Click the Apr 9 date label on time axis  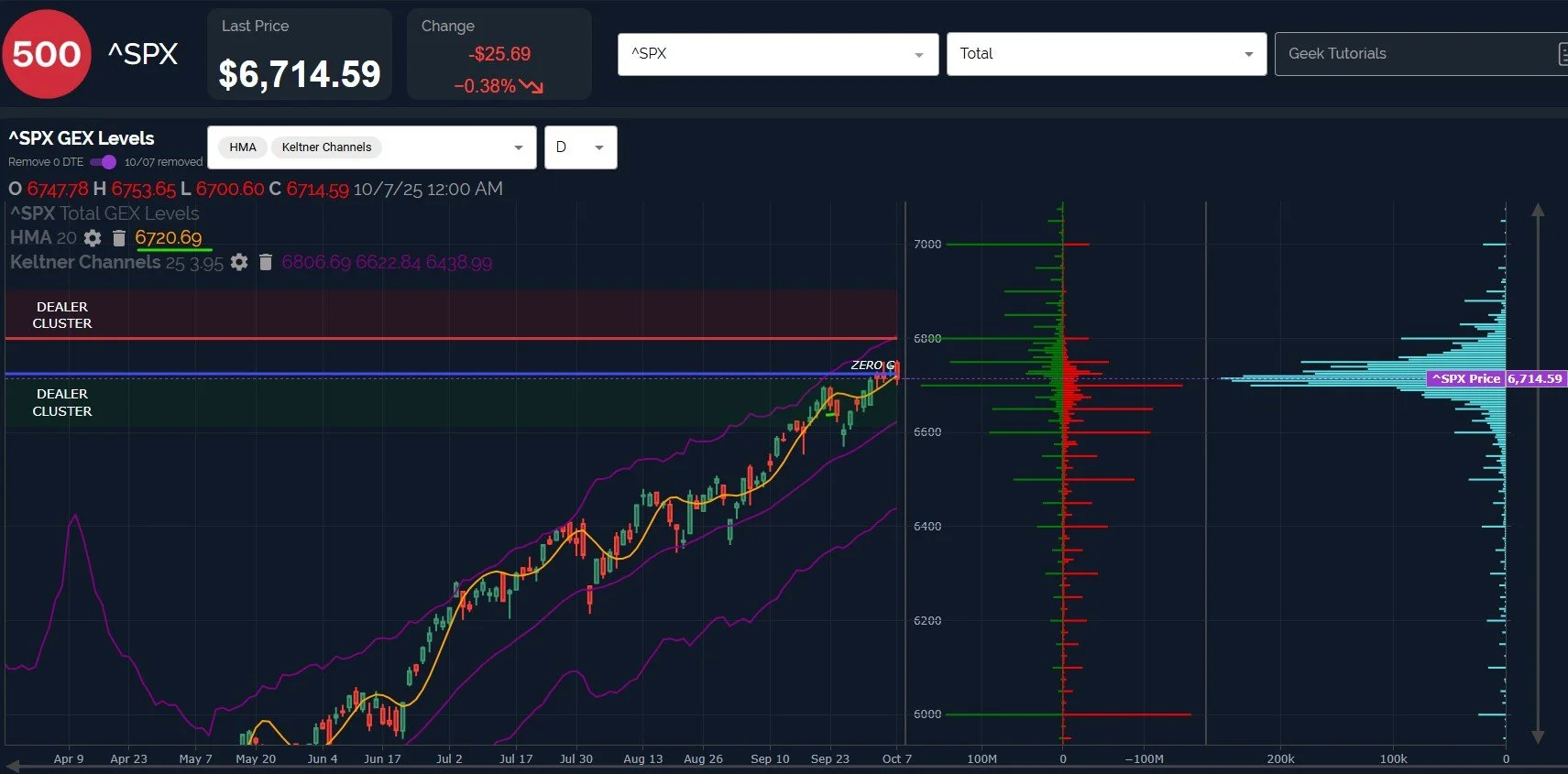69,759
